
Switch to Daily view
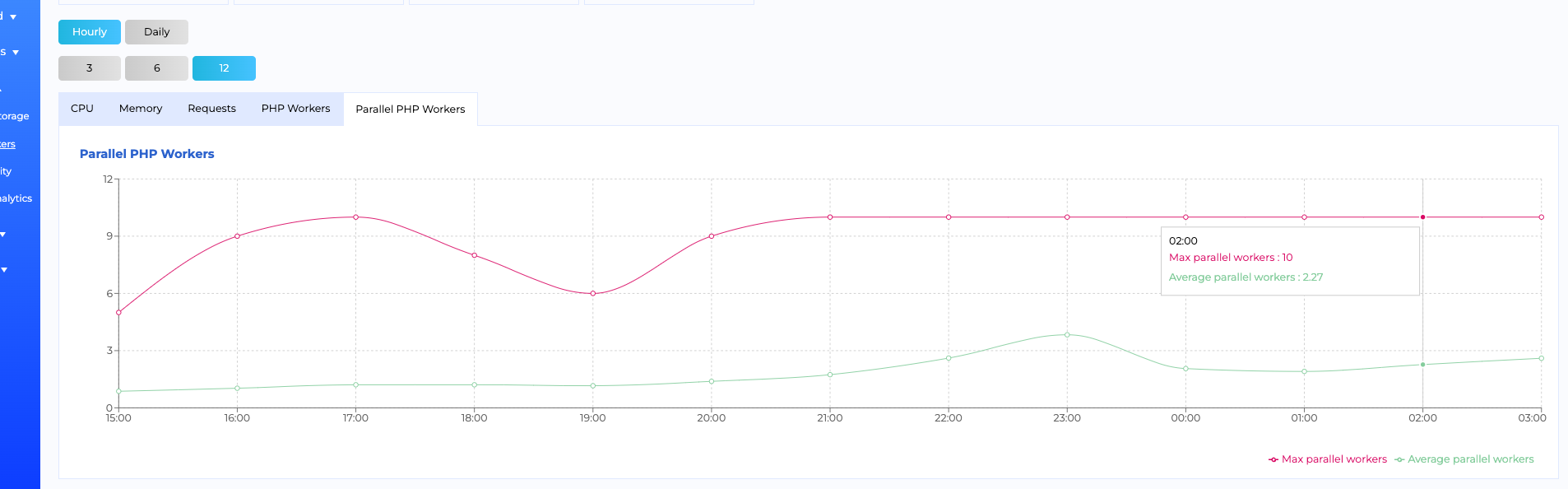pos(156,32)
